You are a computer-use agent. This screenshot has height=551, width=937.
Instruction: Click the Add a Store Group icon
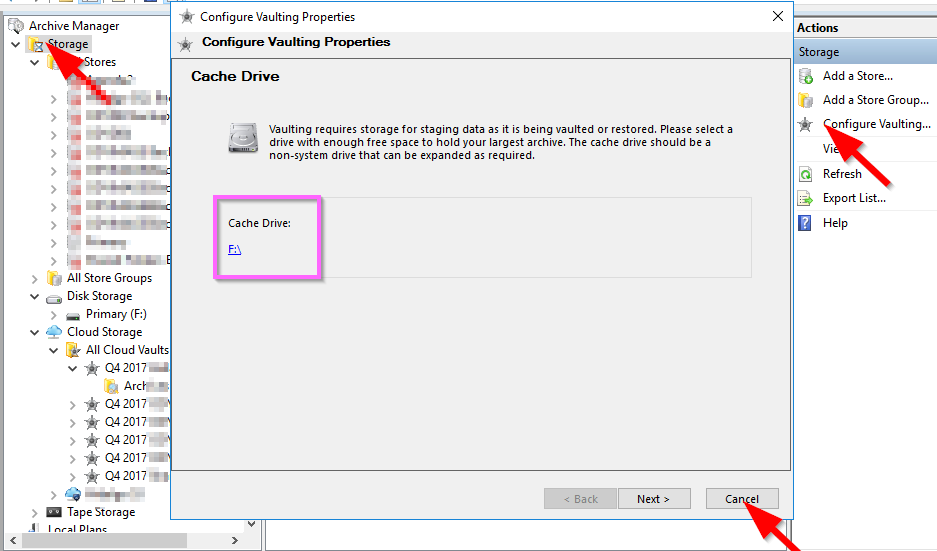(806, 100)
